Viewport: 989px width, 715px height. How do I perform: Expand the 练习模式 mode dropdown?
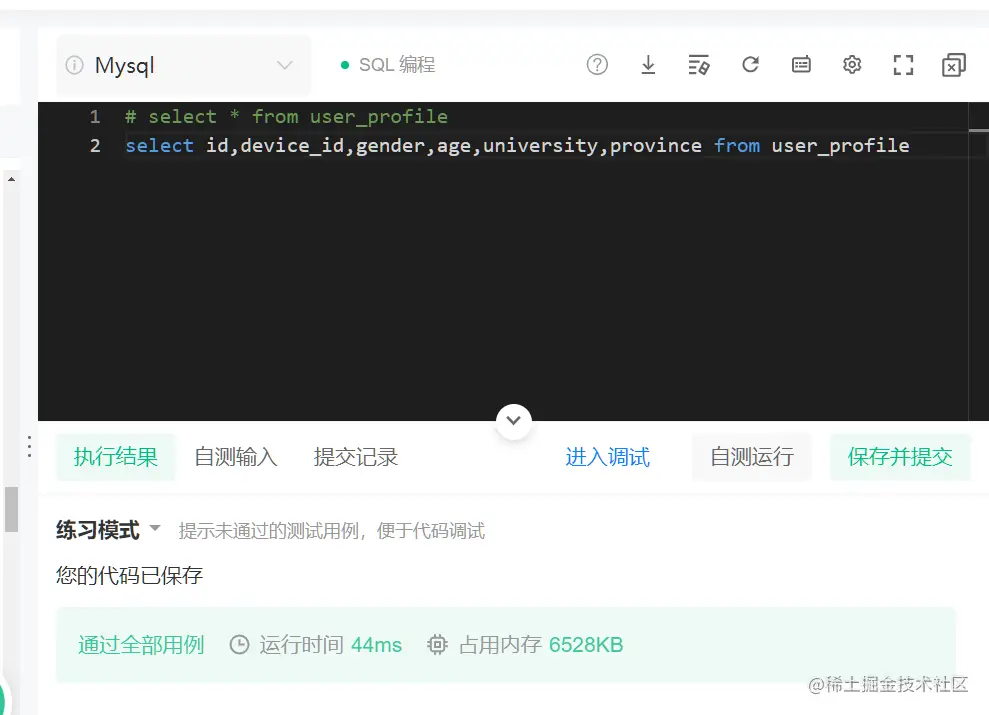point(108,530)
